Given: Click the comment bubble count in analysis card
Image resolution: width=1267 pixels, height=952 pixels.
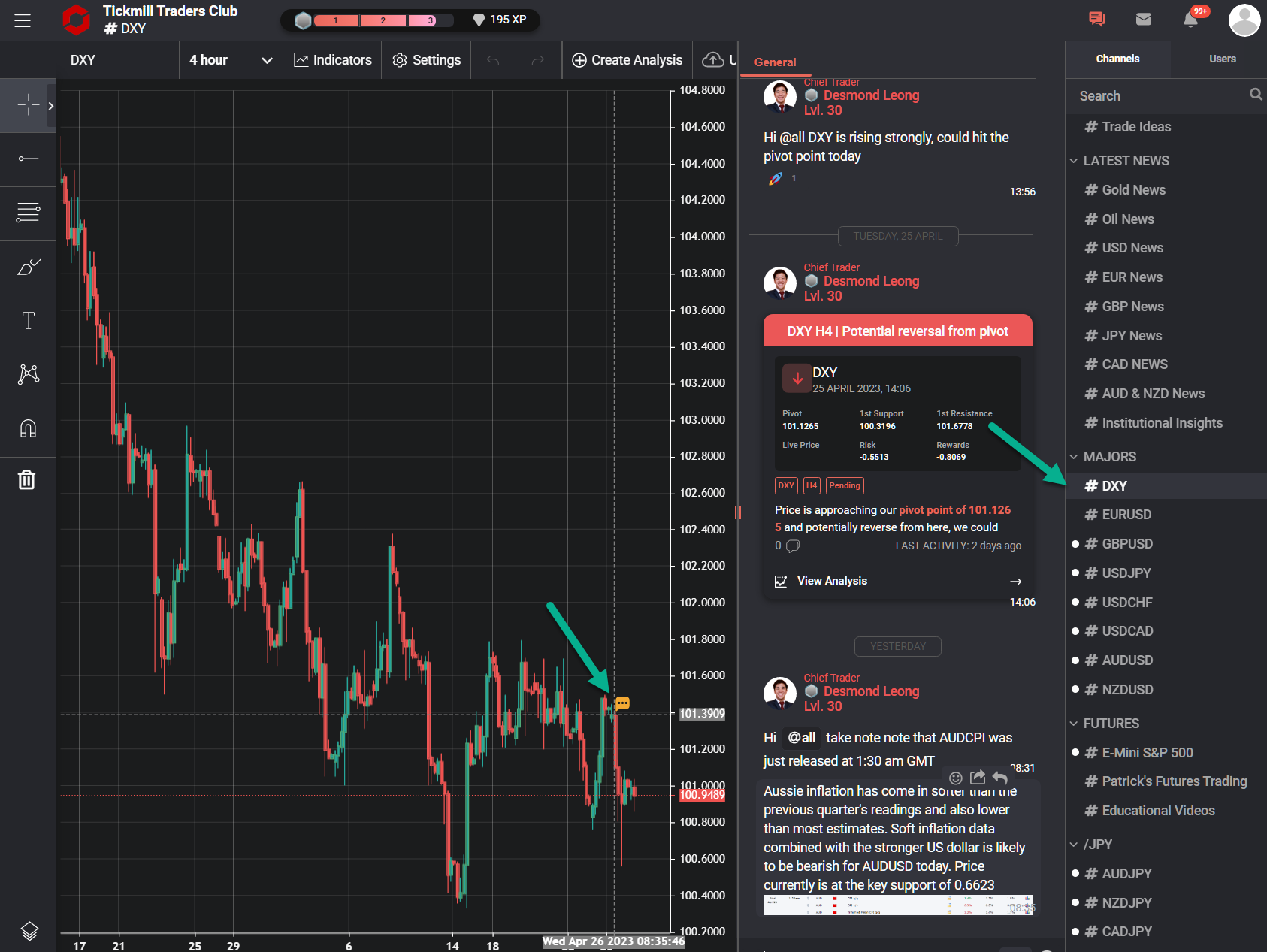Looking at the screenshot, I should [x=793, y=546].
